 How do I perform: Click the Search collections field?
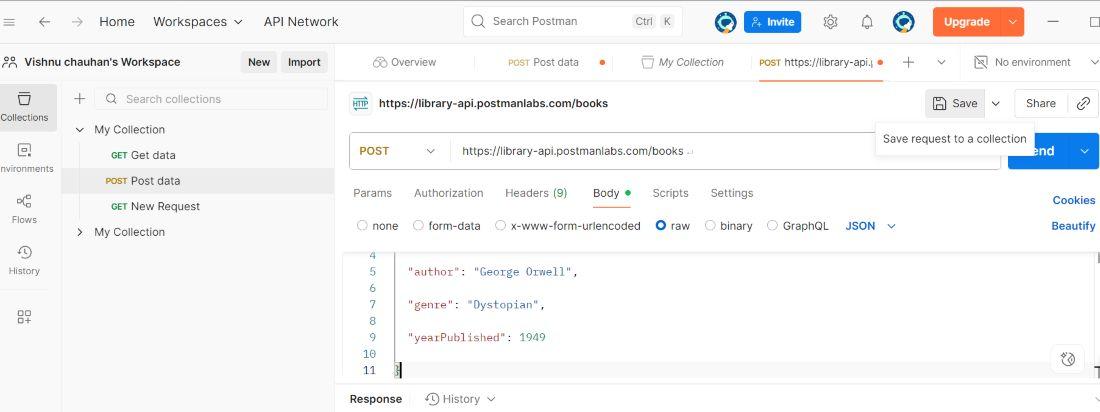pyautogui.click(x=220, y=99)
